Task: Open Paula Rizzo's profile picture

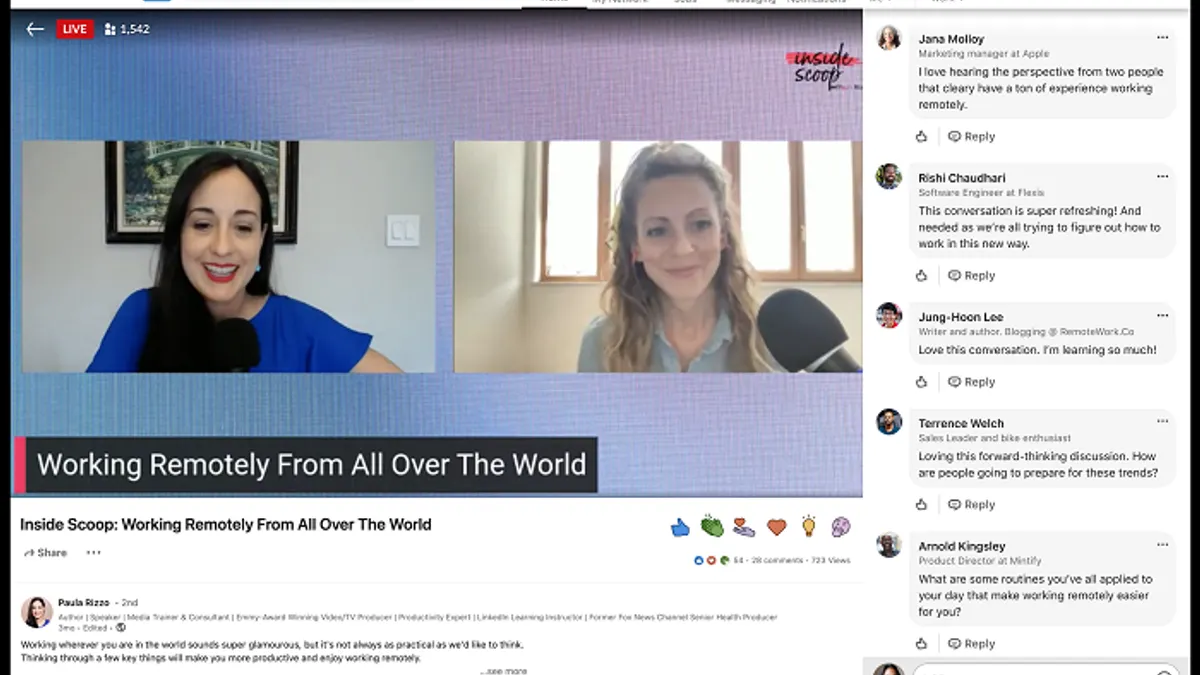Action: point(37,611)
